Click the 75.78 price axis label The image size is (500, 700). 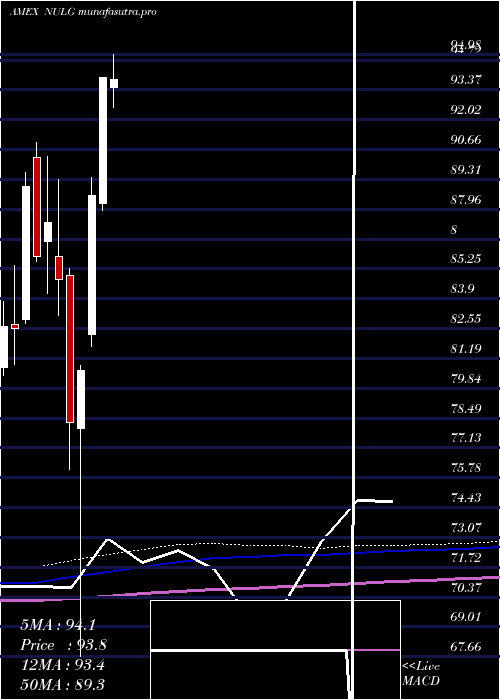click(x=466, y=468)
